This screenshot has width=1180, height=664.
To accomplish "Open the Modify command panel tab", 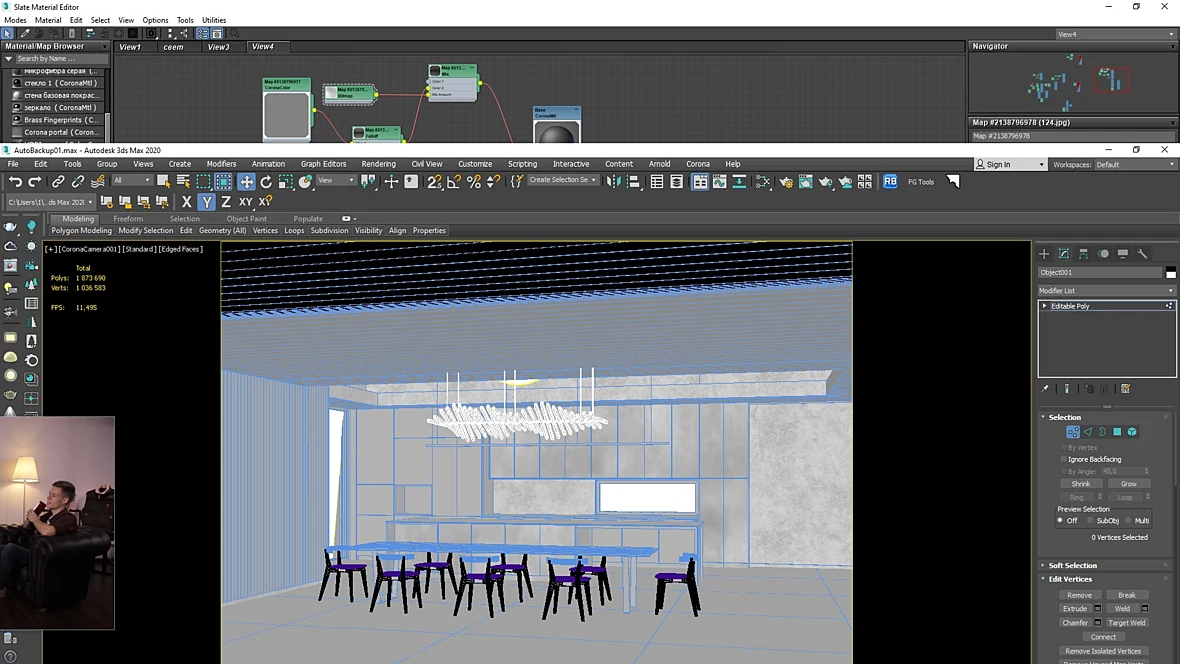I will tap(1063, 254).
